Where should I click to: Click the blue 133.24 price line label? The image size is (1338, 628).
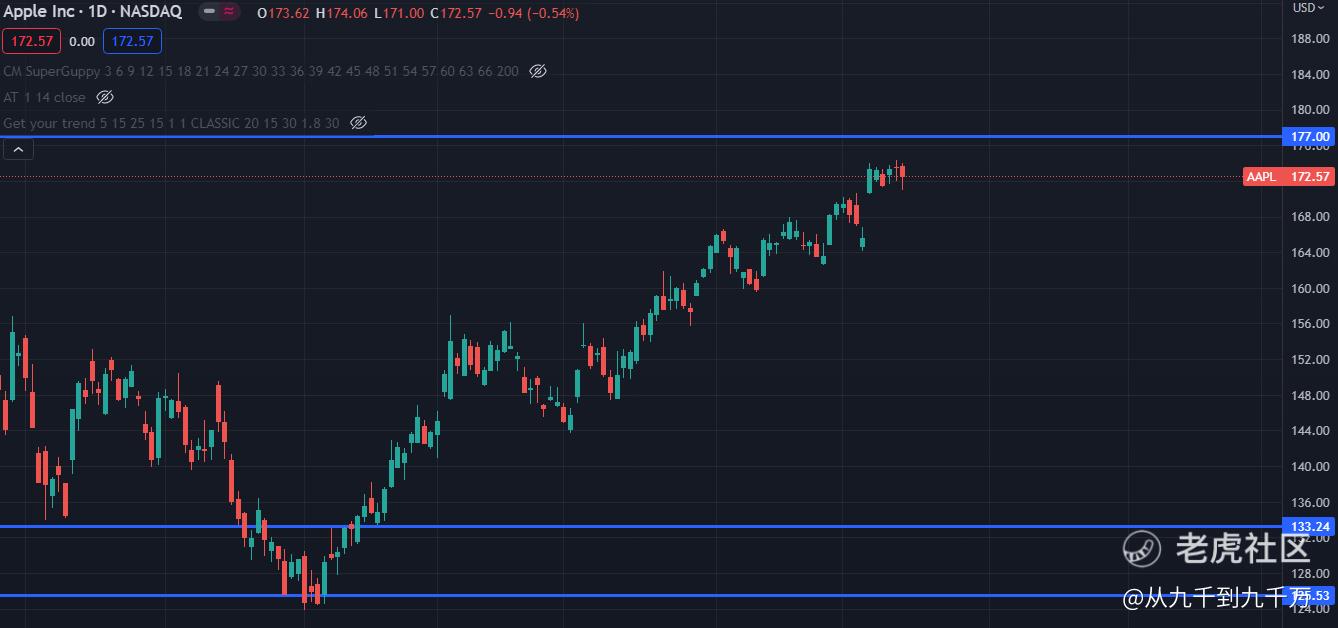[x=1309, y=526]
